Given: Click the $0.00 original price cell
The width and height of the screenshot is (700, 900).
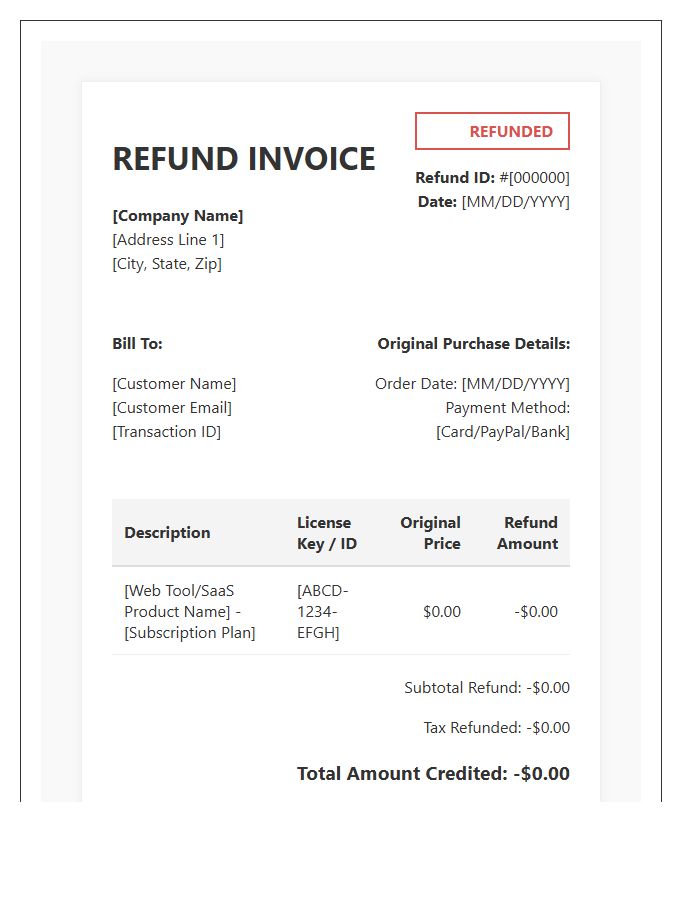Looking at the screenshot, I should coord(442,612).
